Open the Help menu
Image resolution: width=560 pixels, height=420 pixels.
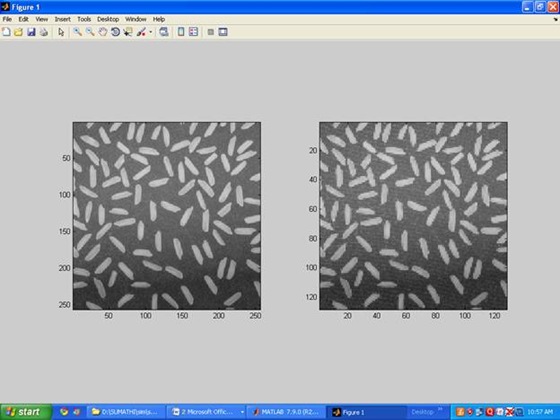pyautogui.click(x=159, y=19)
